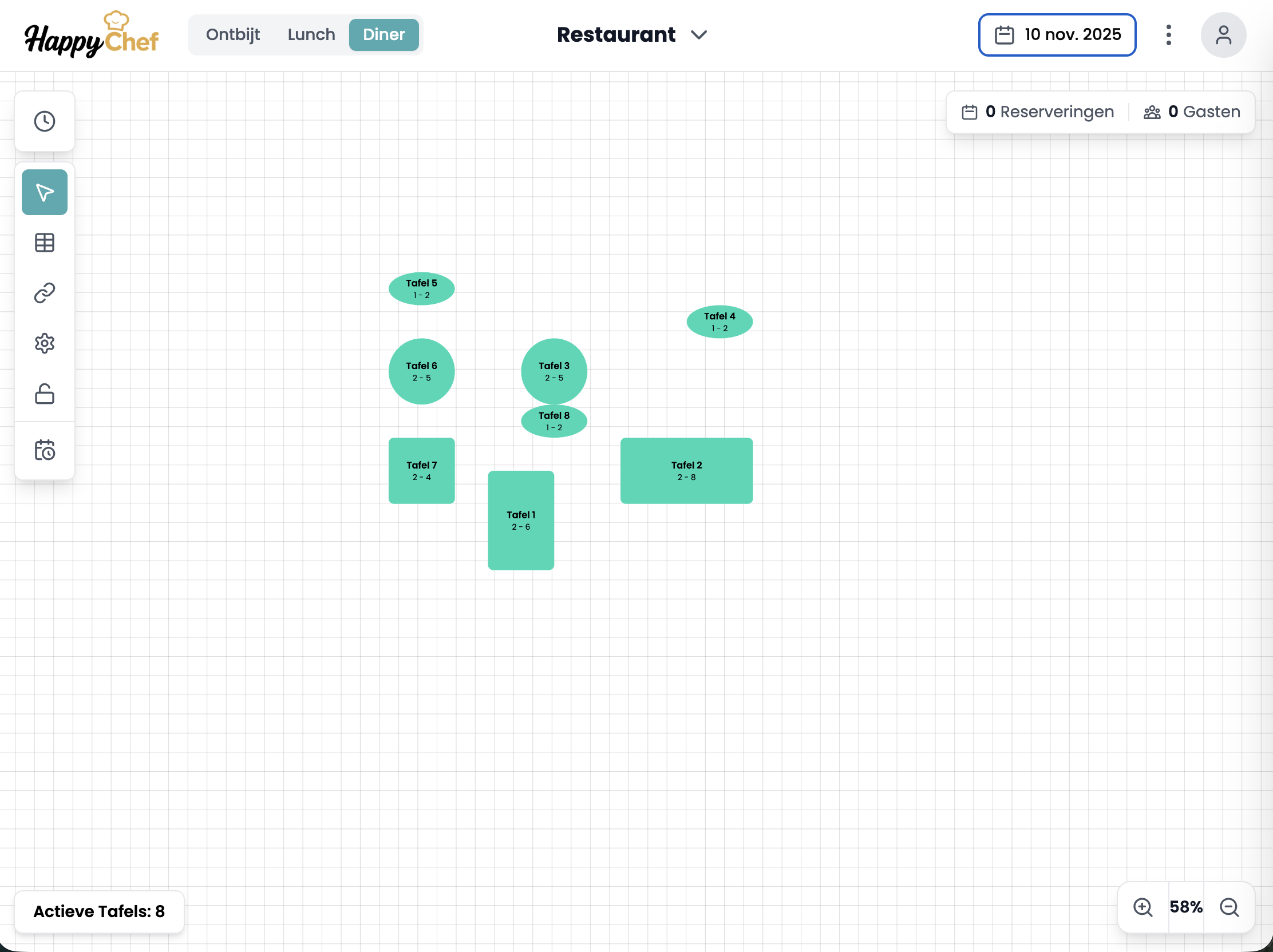The image size is (1273, 952).
Task: Zoom in with magnifier plus
Action: pos(1142,907)
